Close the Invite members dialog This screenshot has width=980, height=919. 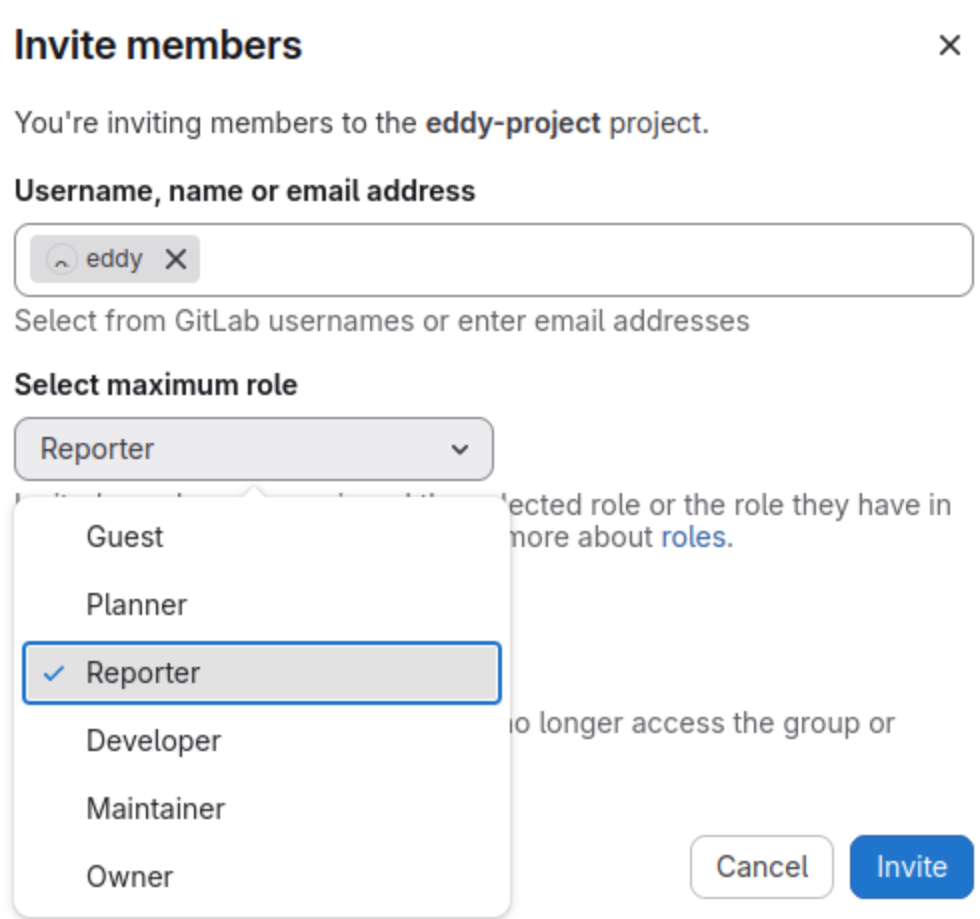pyautogui.click(x=949, y=45)
